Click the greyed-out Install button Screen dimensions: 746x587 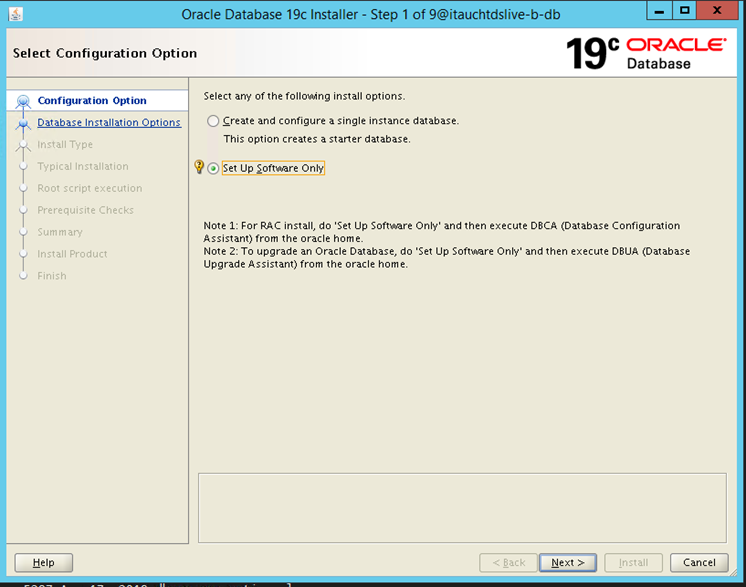pos(633,562)
